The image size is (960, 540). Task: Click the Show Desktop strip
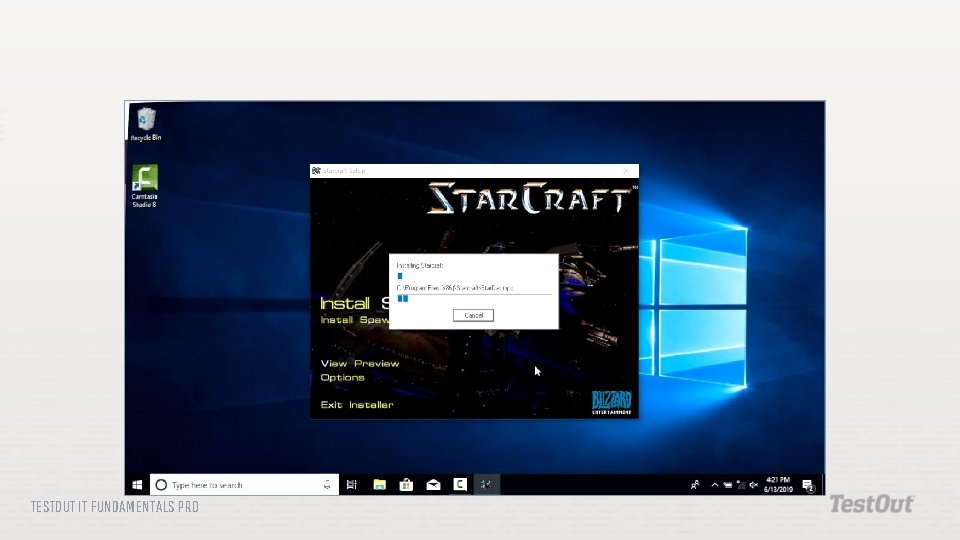823,485
